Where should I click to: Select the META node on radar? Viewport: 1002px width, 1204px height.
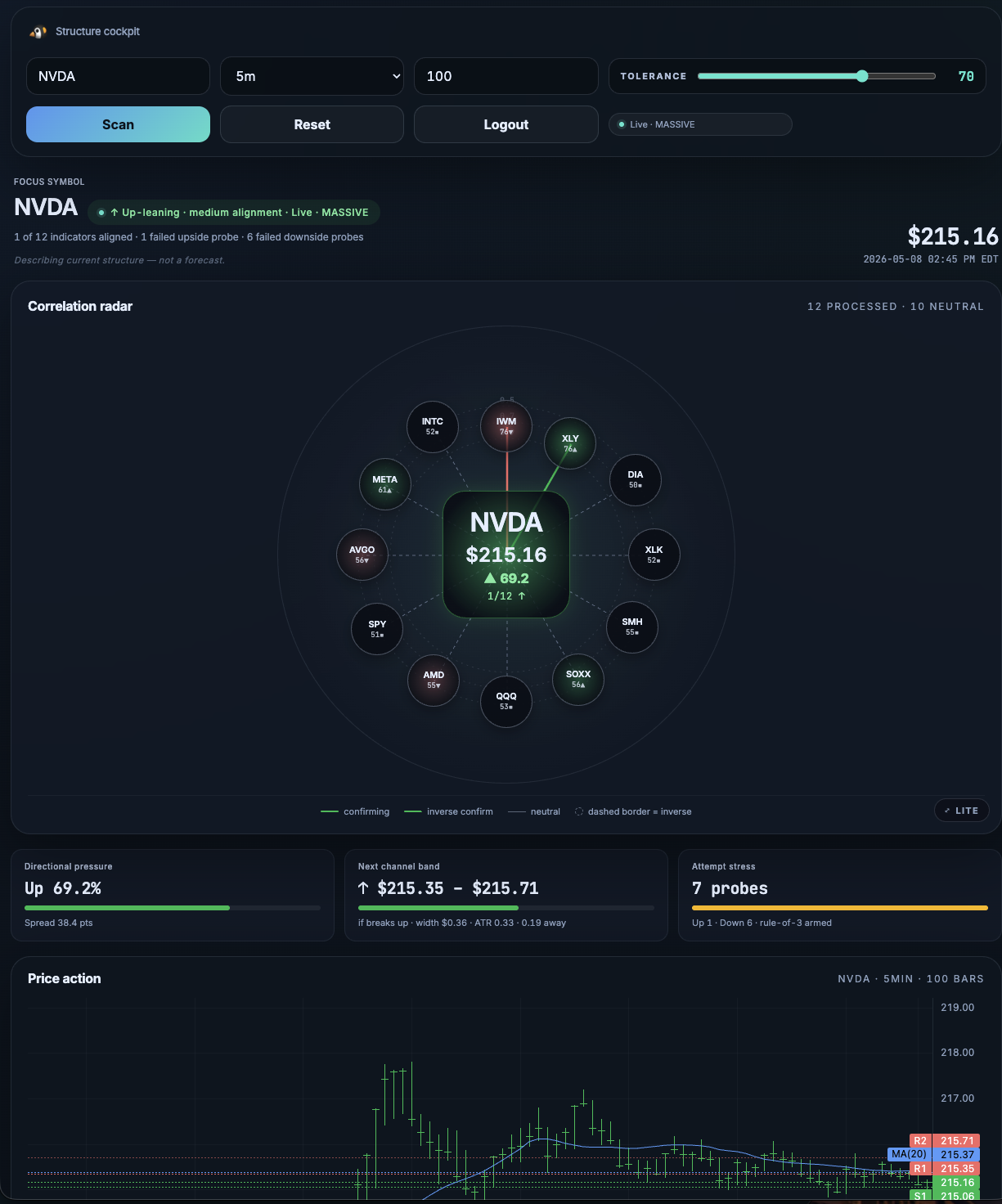pos(385,484)
